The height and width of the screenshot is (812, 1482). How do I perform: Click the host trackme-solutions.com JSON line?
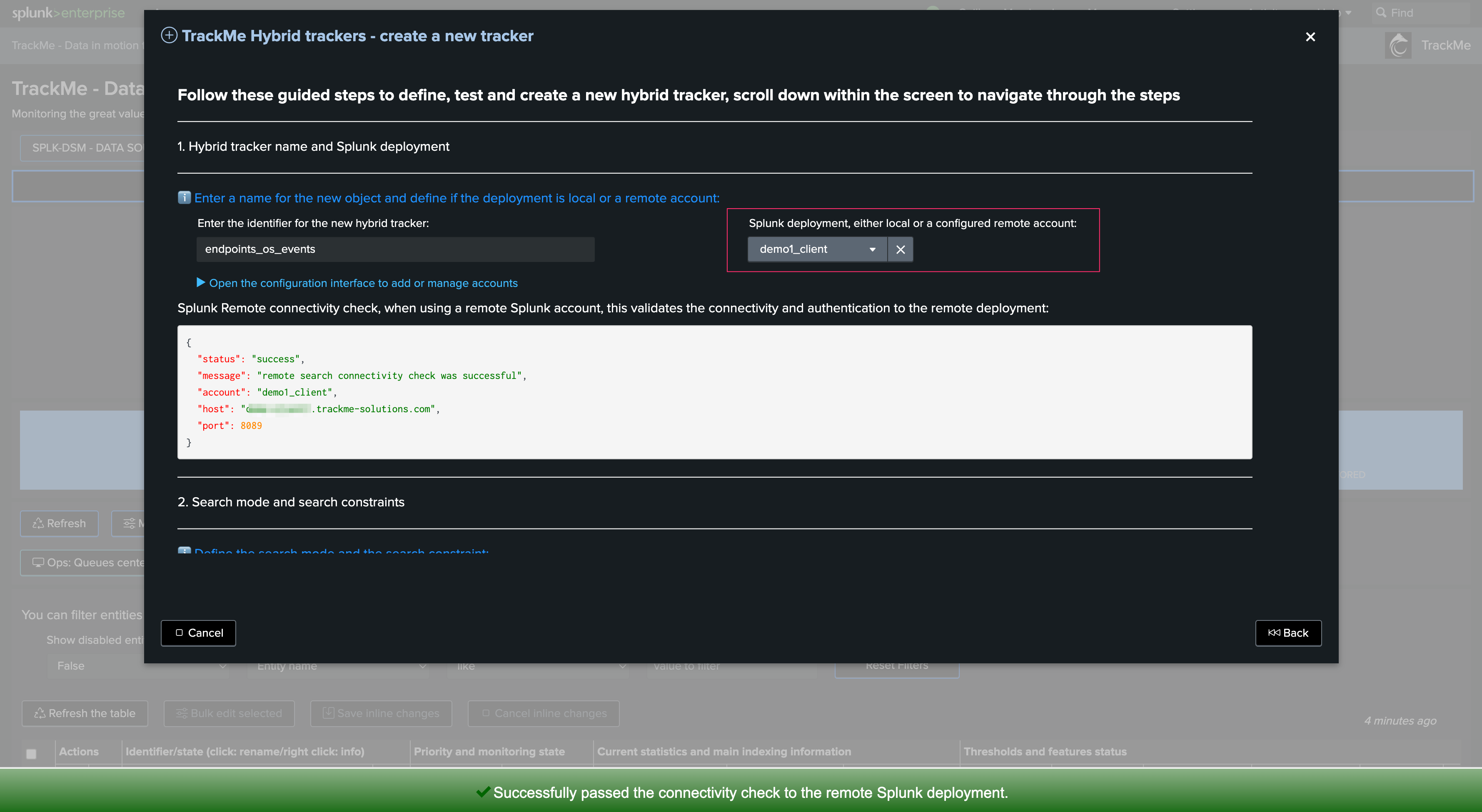(x=319, y=409)
